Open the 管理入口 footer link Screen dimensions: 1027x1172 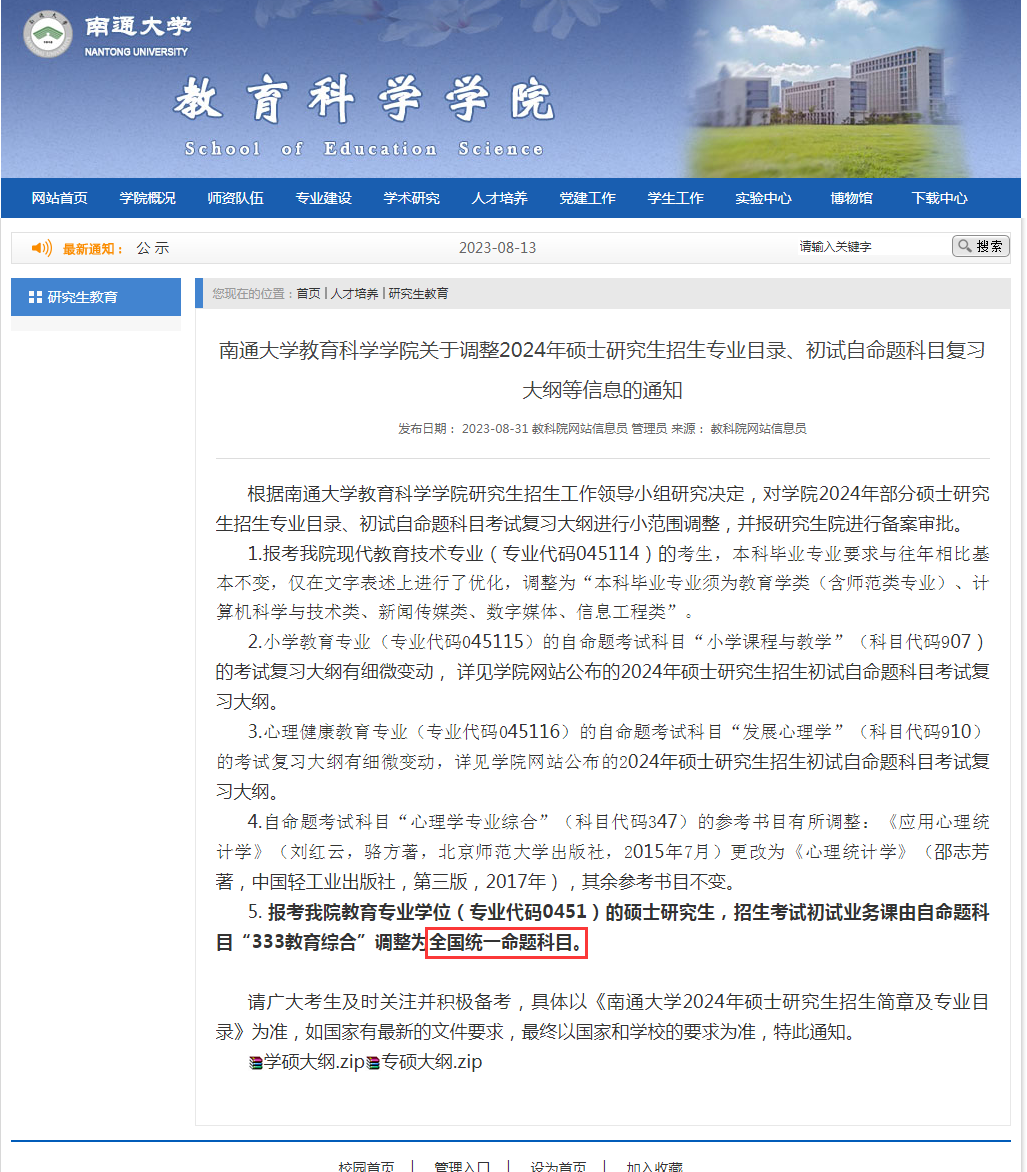462,1166
